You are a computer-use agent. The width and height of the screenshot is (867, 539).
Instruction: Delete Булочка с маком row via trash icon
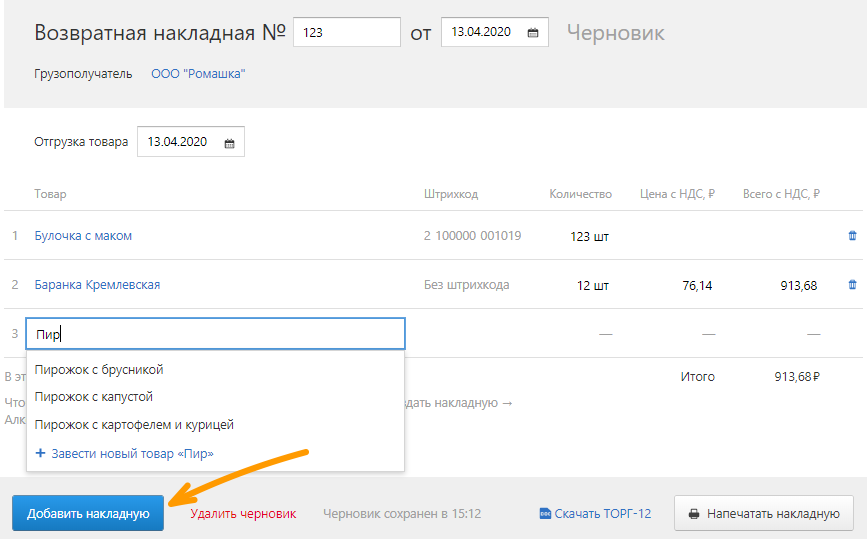coord(852,236)
